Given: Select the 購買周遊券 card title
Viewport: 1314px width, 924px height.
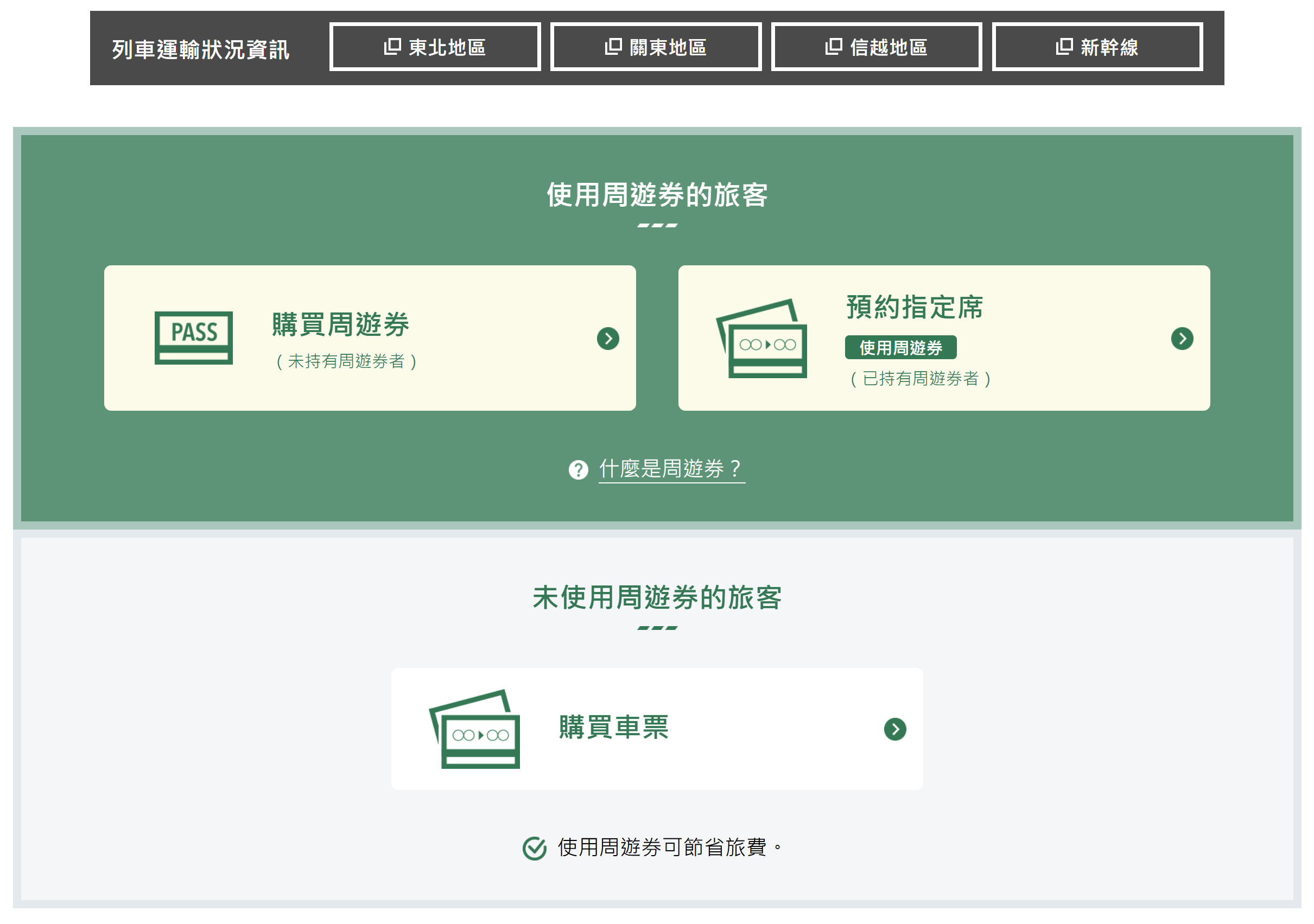Looking at the screenshot, I should [340, 324].
